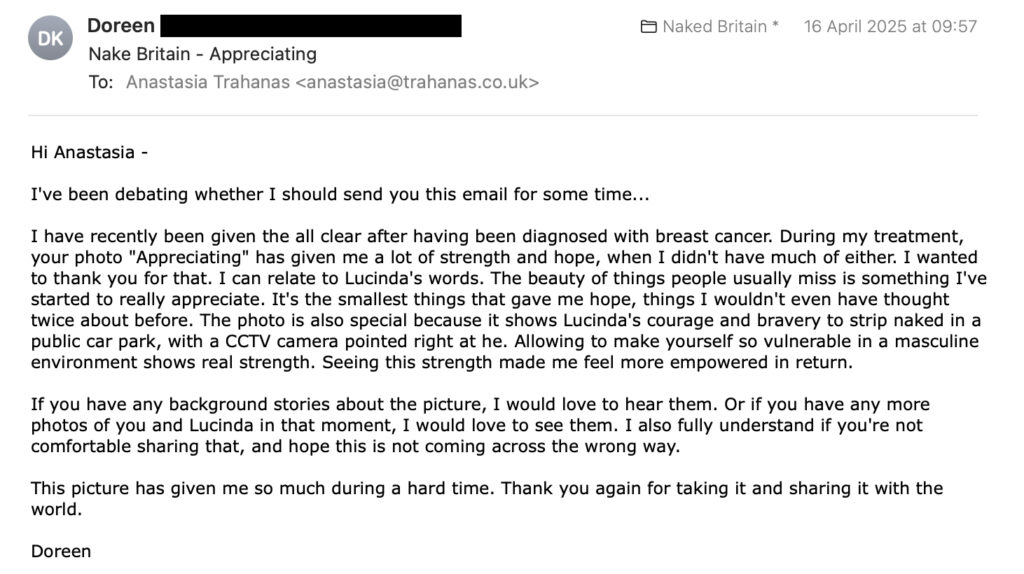Click the signature Doreen at the bottom
1024x574 pixels.
tap(61, 551)
